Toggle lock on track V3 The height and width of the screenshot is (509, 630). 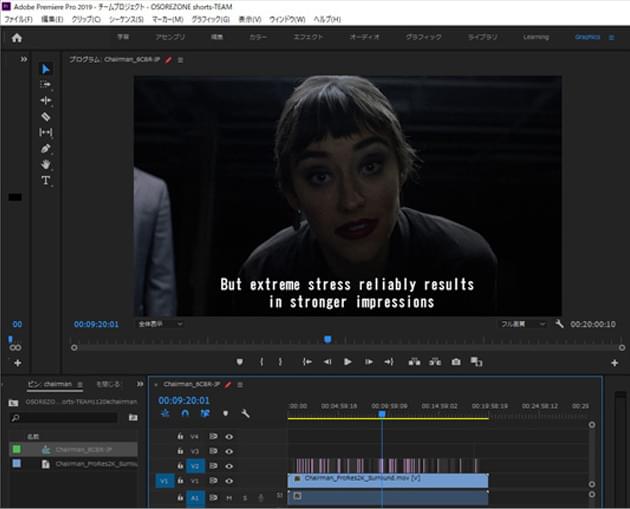click(x=180, y=451)
